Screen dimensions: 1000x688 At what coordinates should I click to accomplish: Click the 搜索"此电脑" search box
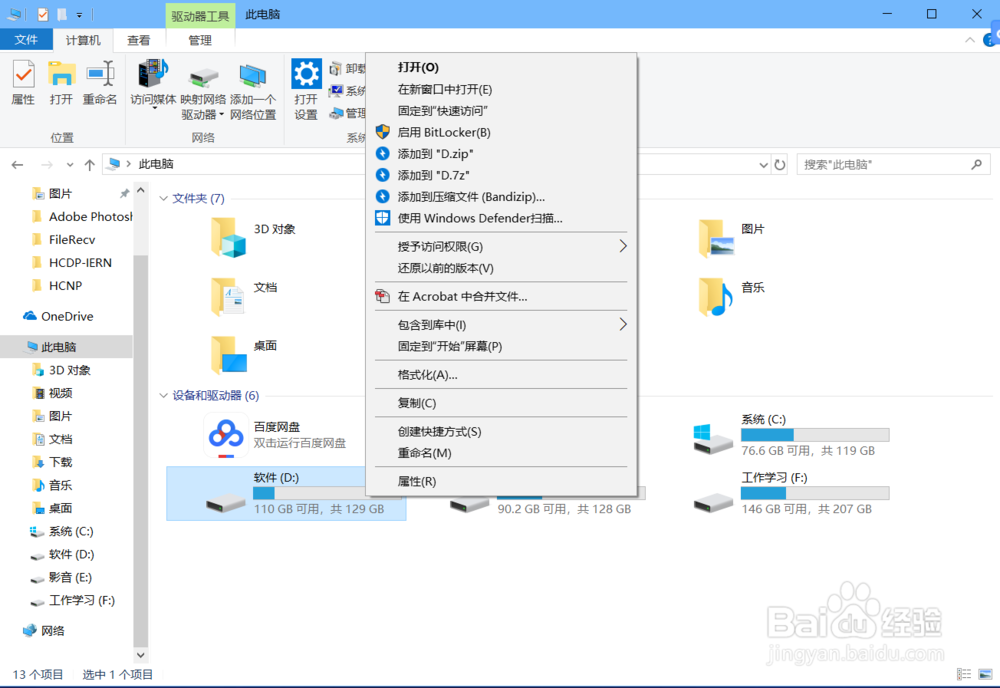(880, 163)
